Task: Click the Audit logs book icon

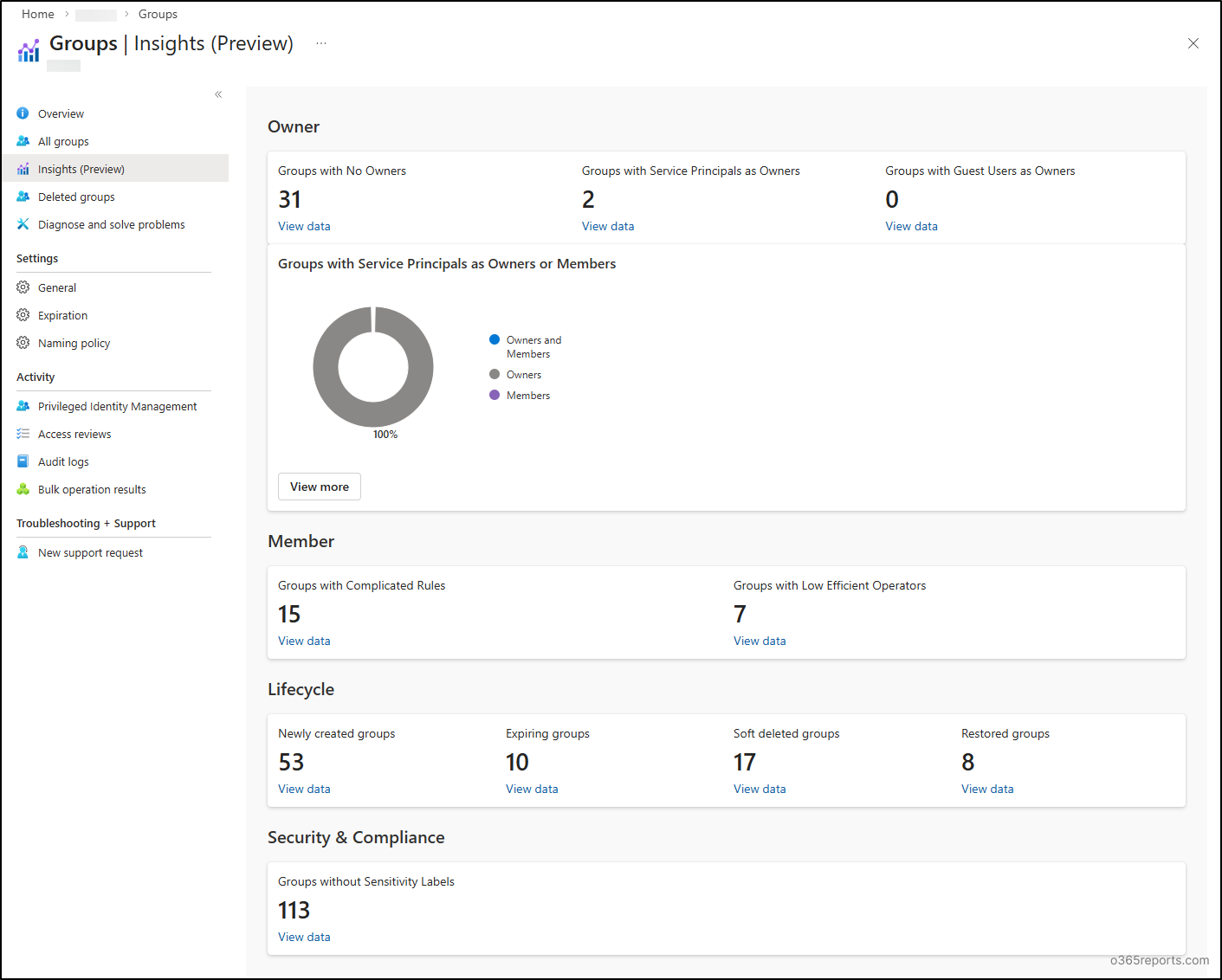Action: pyautogui.click(x=23, y=461)
